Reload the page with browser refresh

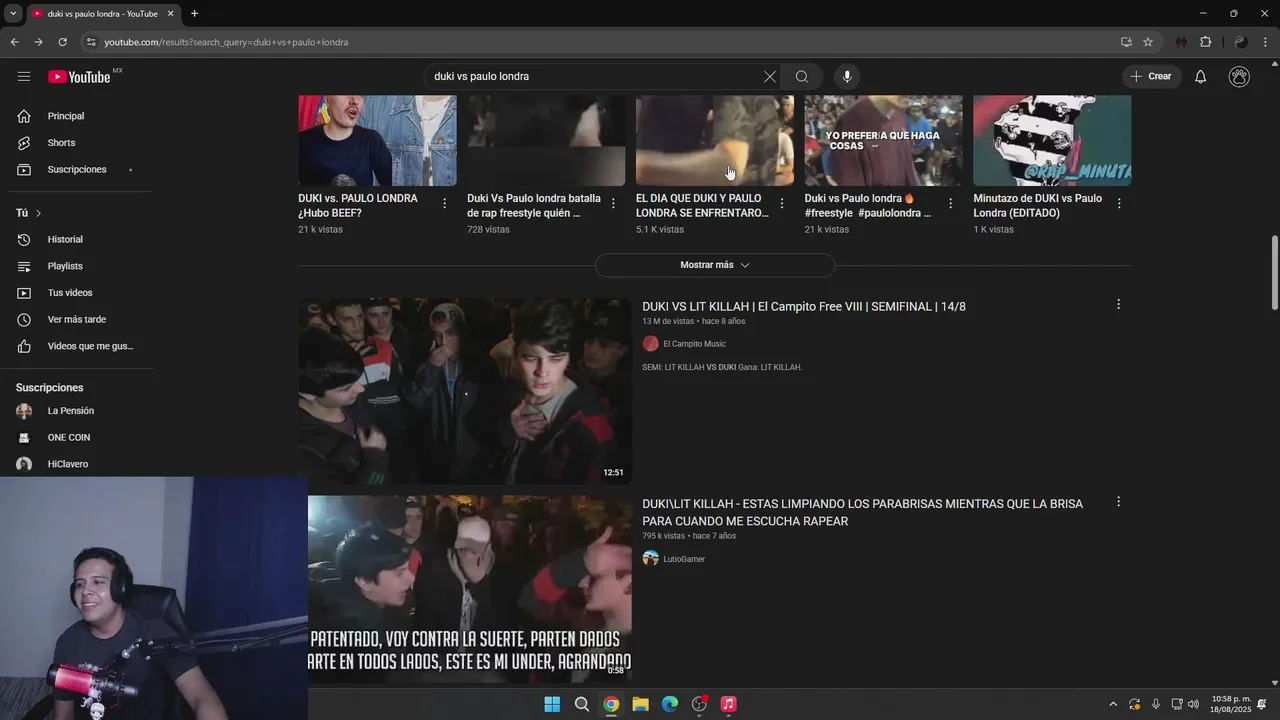(x=62, y=42)
